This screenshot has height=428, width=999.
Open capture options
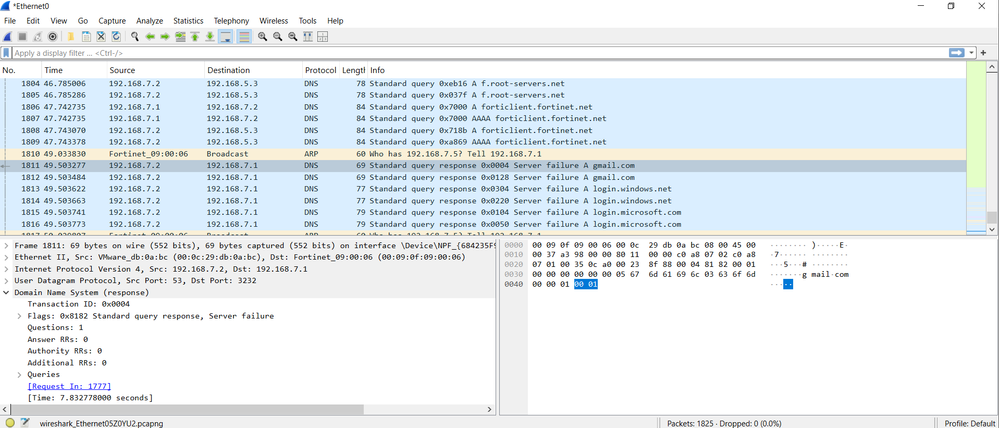[x=53, y=37]
